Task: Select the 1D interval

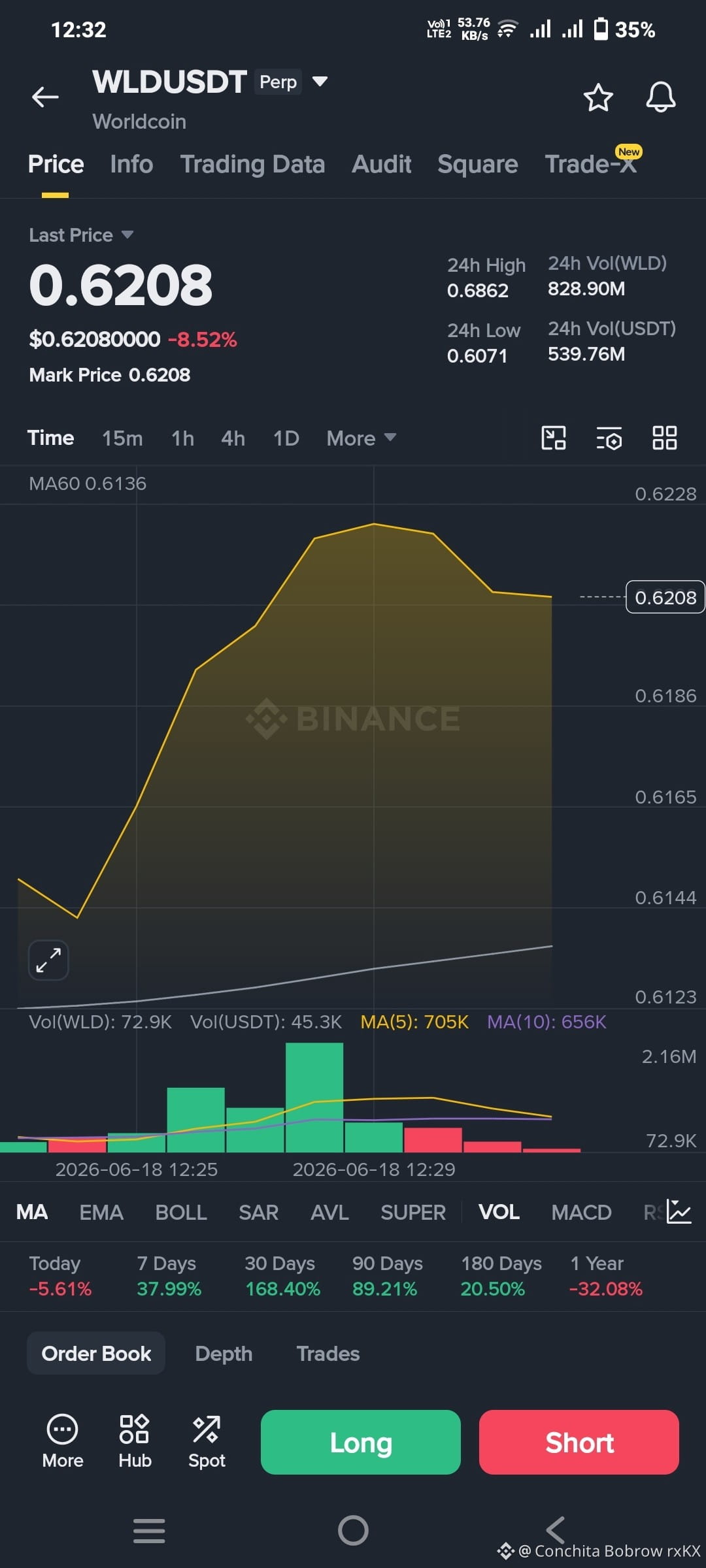Action: click(x=286, y=438)
